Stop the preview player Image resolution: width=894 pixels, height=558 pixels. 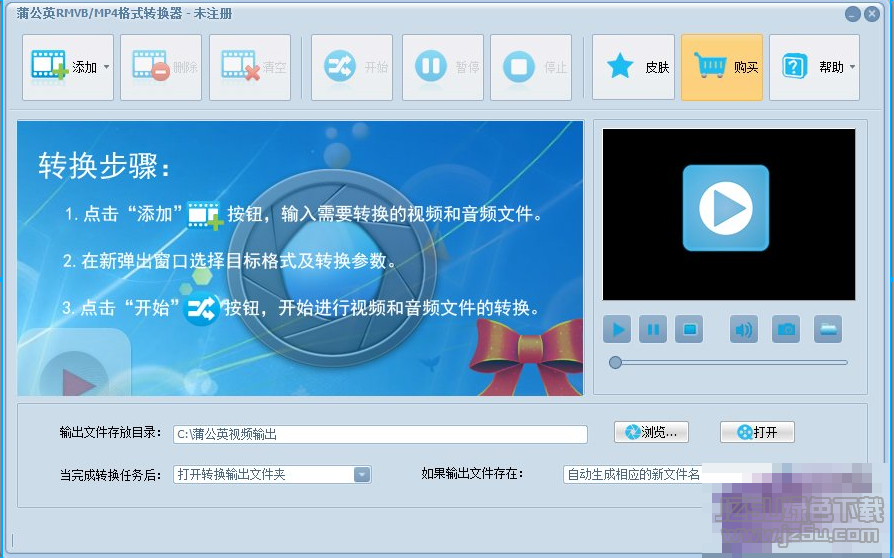689,329
